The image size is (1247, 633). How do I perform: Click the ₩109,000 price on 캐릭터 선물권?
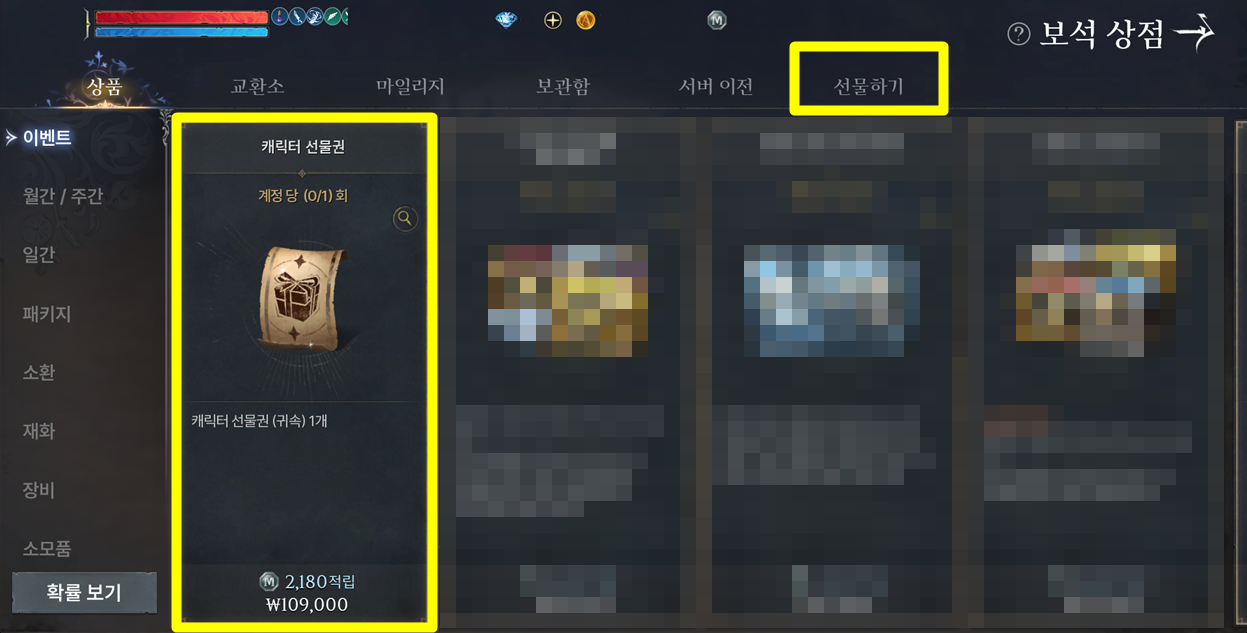tap(308, 605)
